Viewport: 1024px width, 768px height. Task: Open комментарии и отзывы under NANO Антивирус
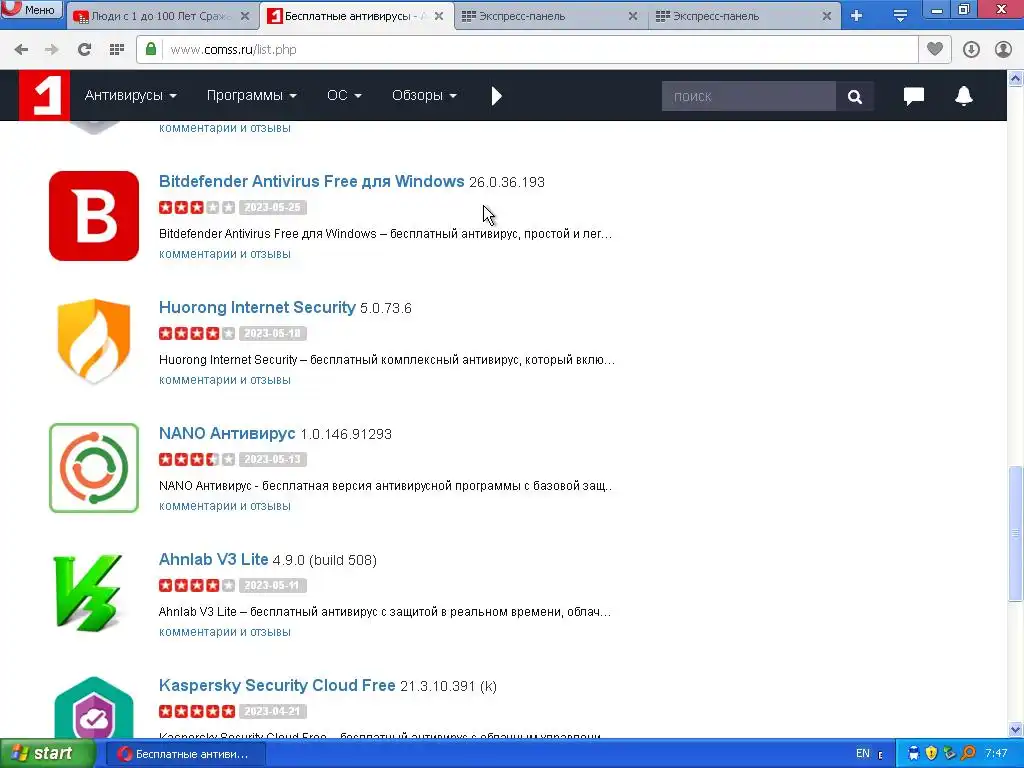pyautogui.click(x=225, y=506)
